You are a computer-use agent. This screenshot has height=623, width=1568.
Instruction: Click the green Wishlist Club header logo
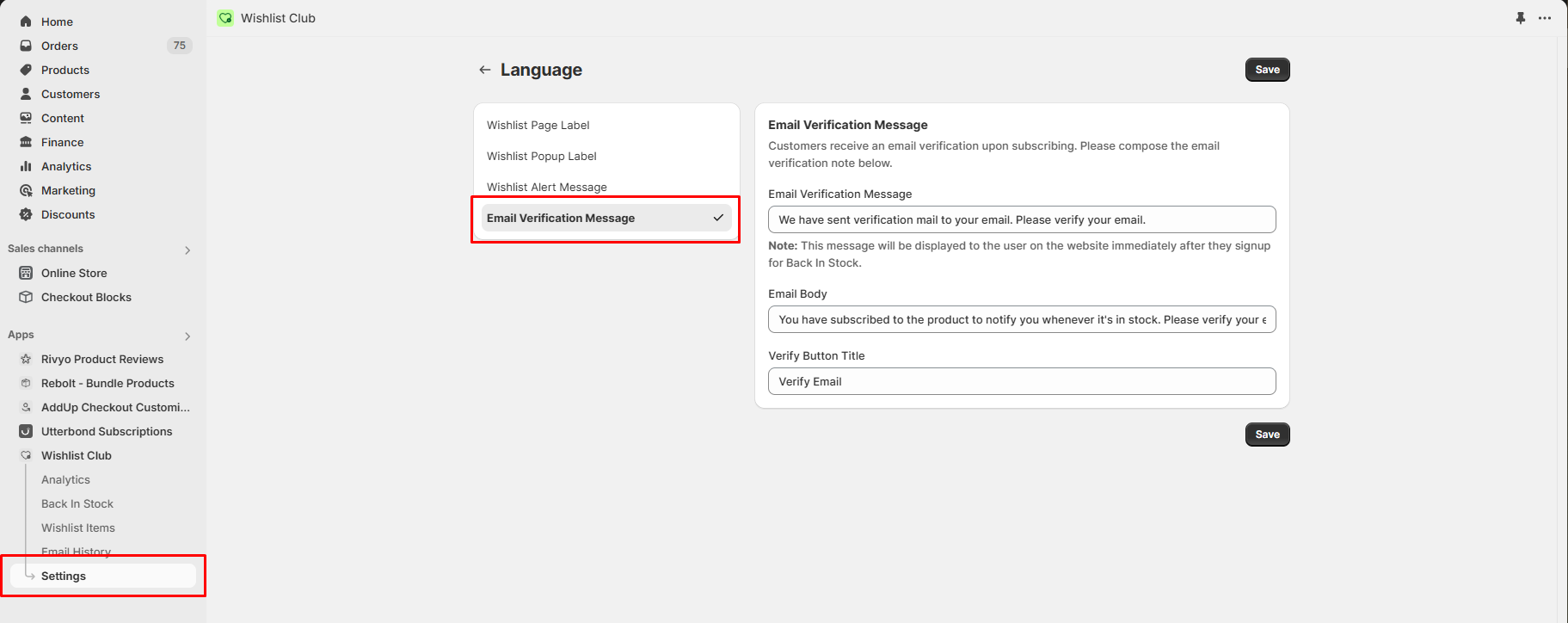tap(225, 18)
